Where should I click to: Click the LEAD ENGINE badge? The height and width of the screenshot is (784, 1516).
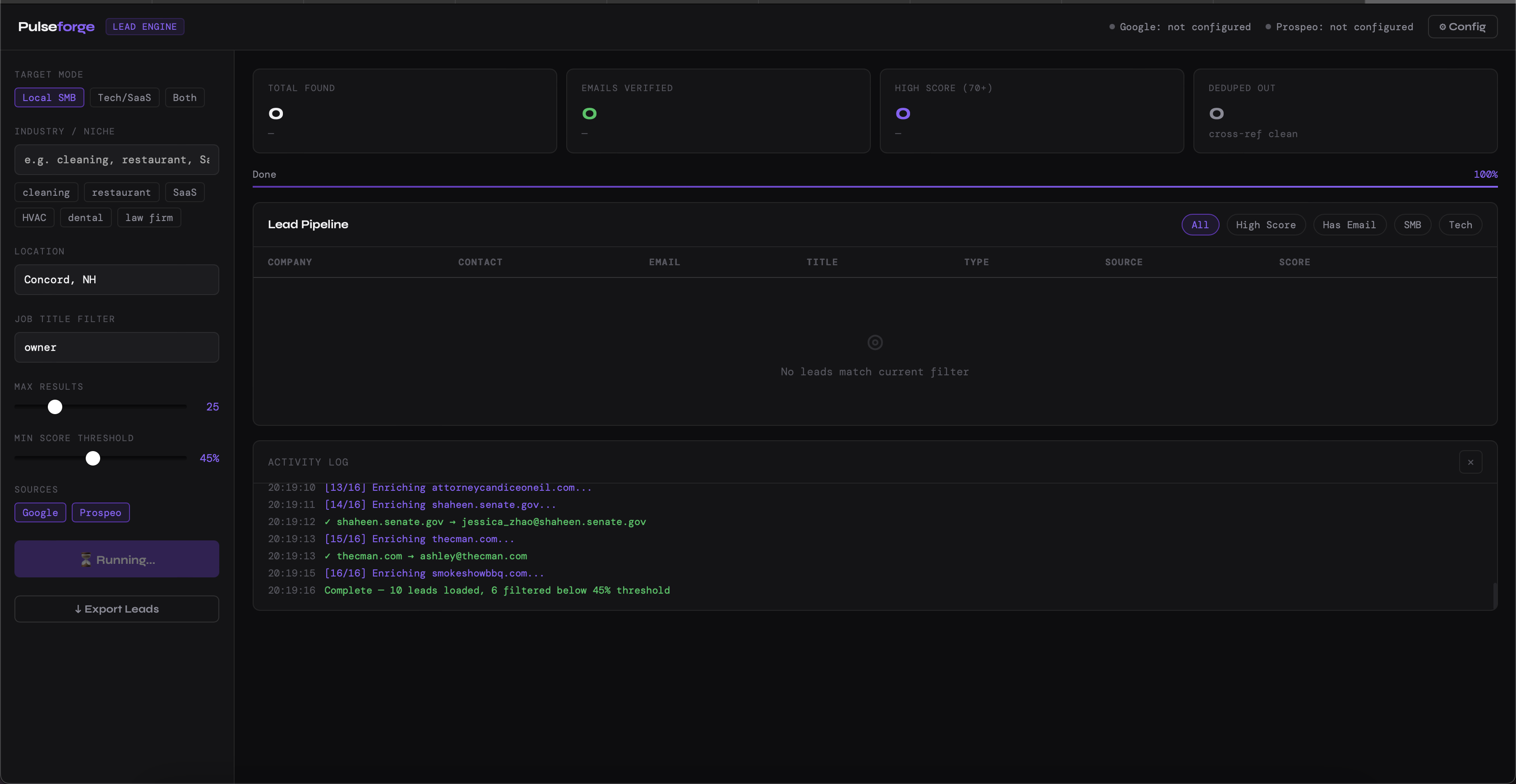click(x=145, y=26)
